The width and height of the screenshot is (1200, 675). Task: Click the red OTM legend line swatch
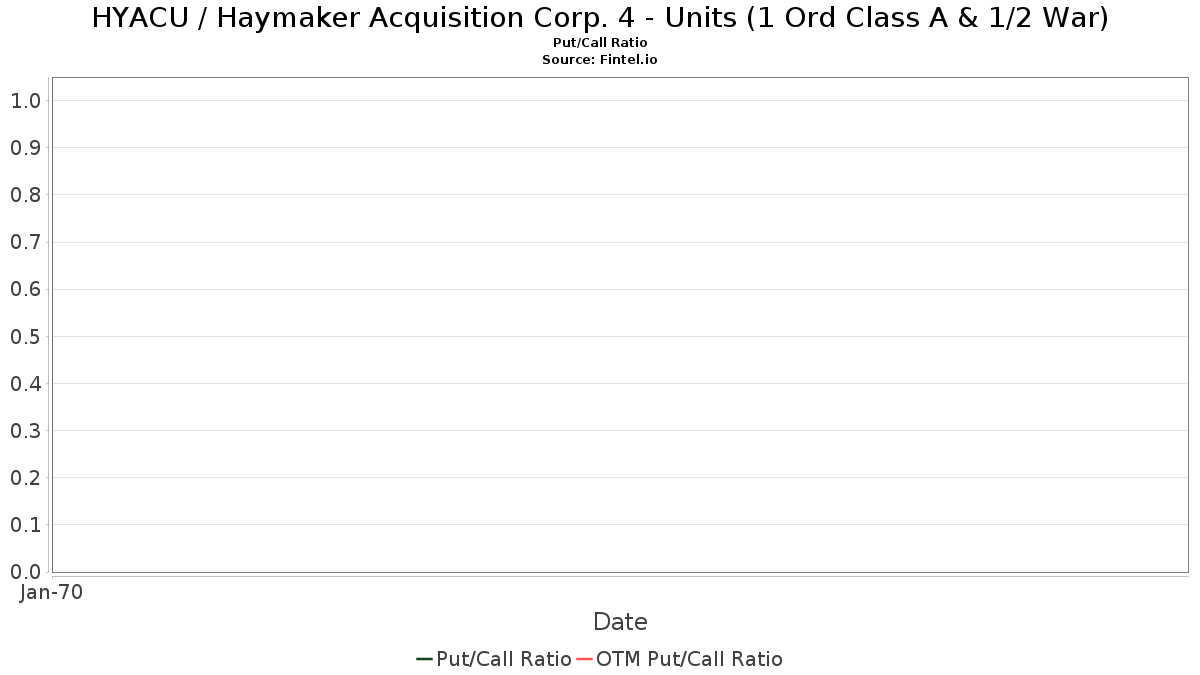pos(584,659)
